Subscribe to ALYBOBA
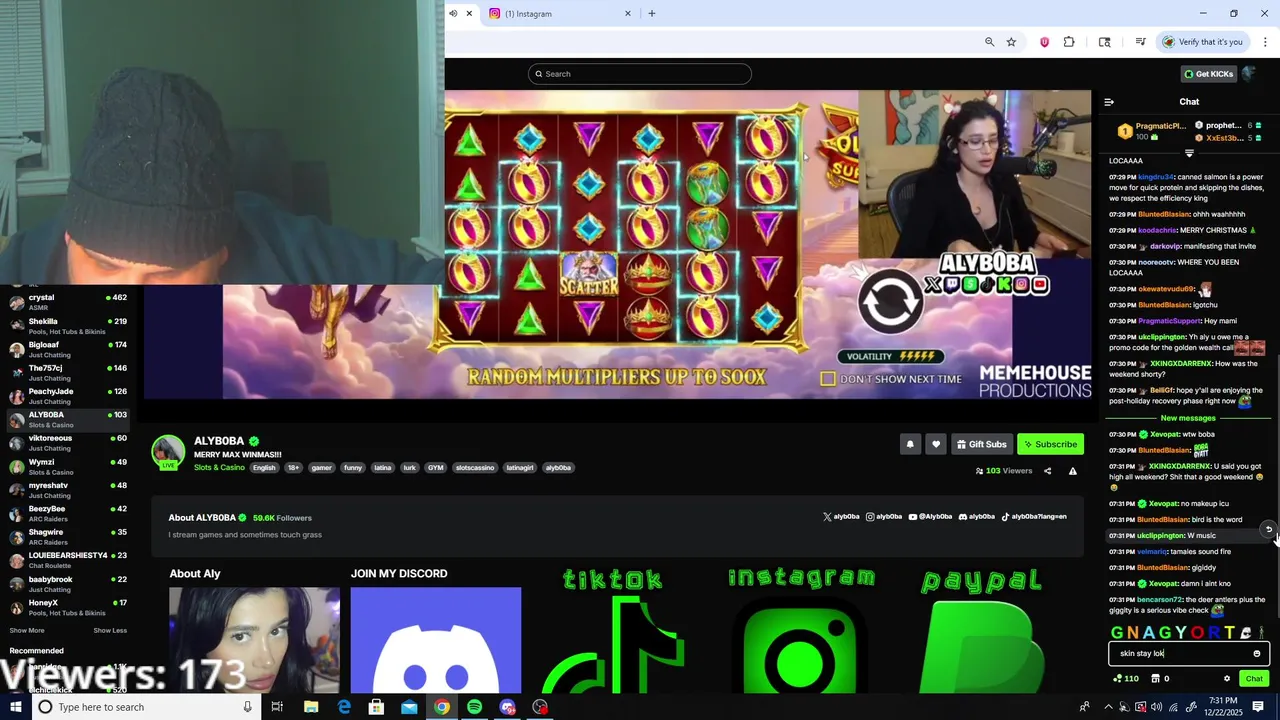 tap(1050, 444)
